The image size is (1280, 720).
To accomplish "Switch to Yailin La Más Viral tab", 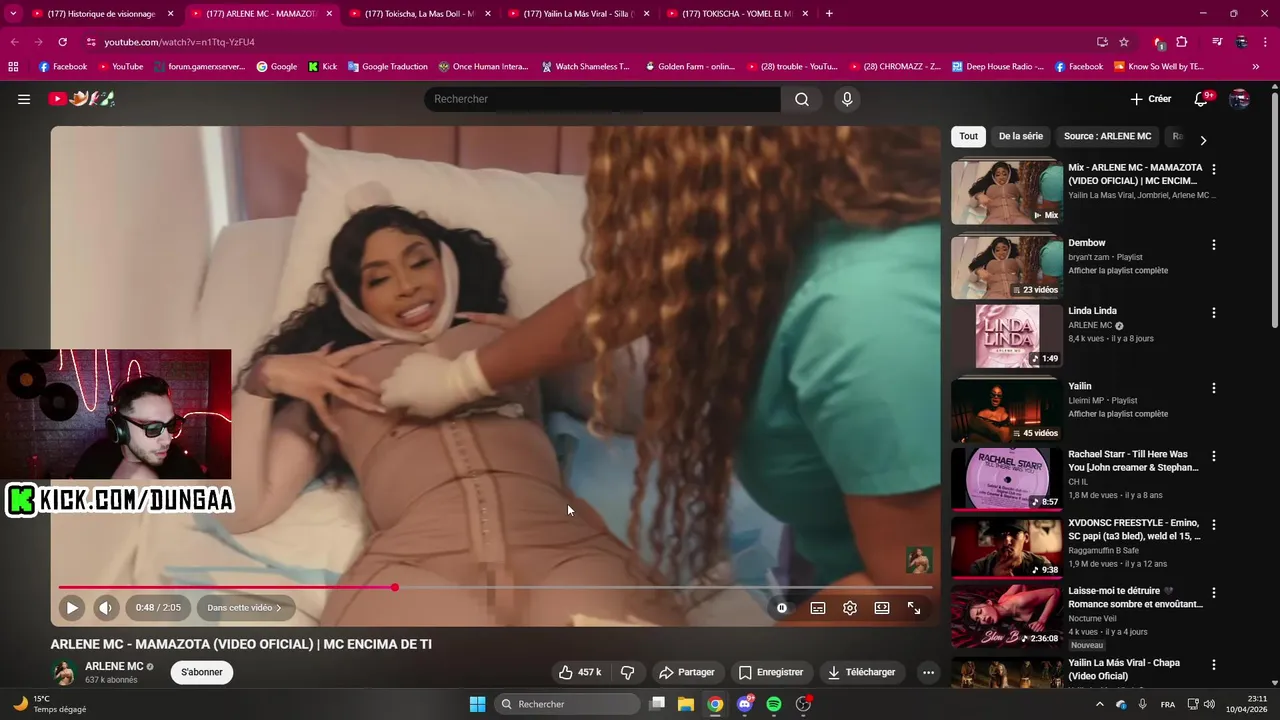I will click(x=578, y=14).
